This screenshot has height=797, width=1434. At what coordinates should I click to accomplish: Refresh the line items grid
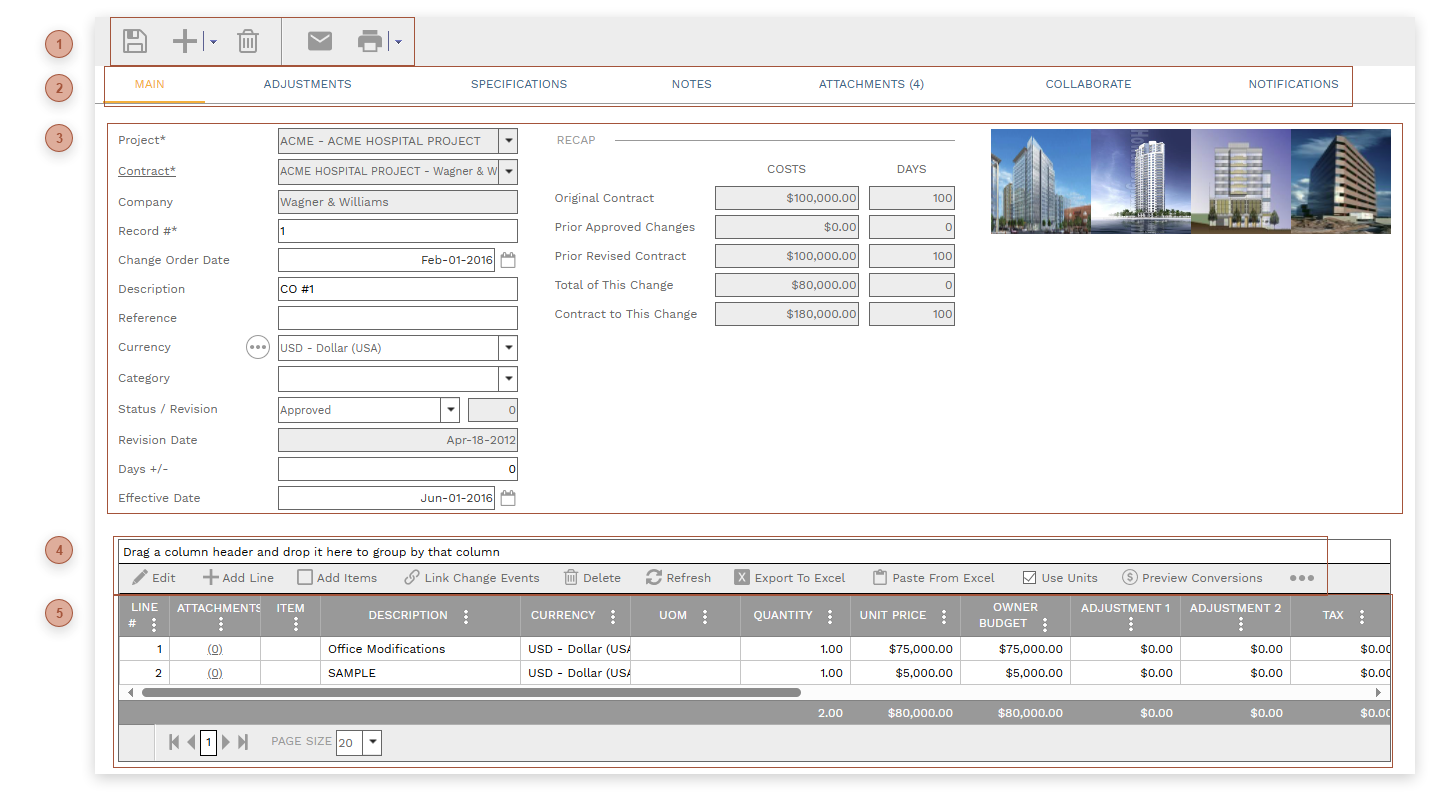click(678, 578)
